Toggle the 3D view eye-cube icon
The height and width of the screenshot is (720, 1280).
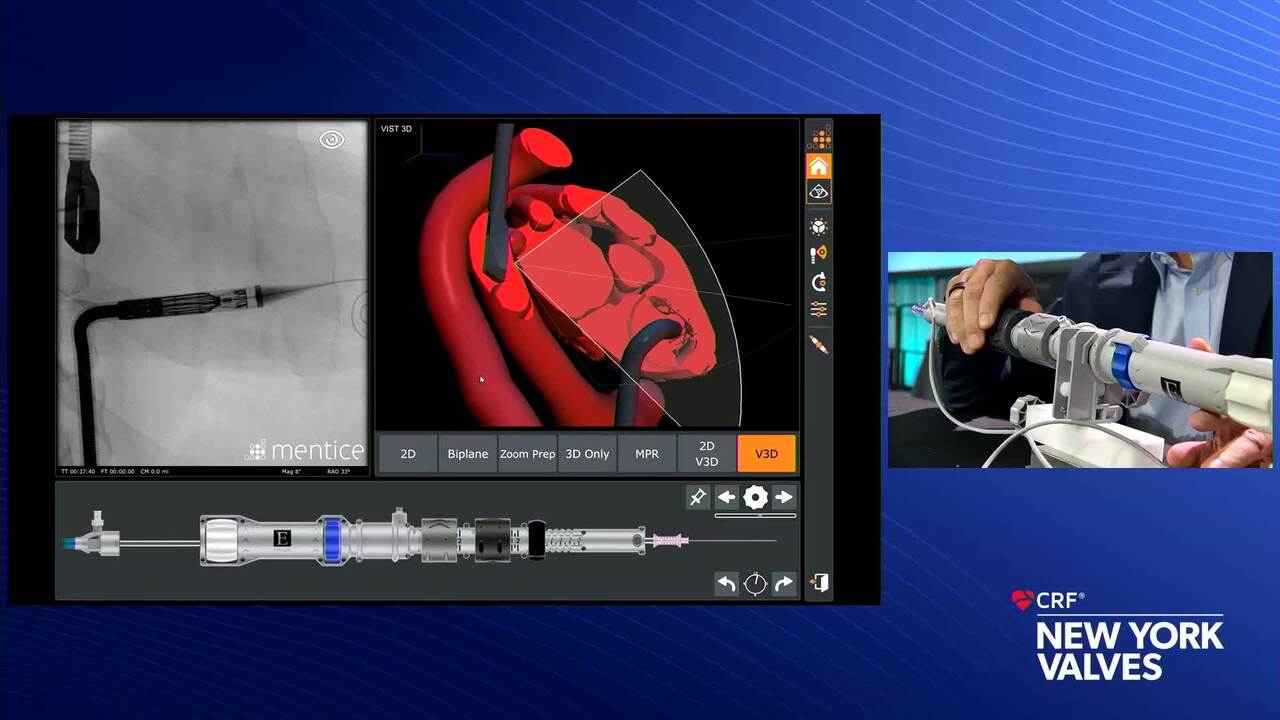pyautogui.click(x=819, y=191)
